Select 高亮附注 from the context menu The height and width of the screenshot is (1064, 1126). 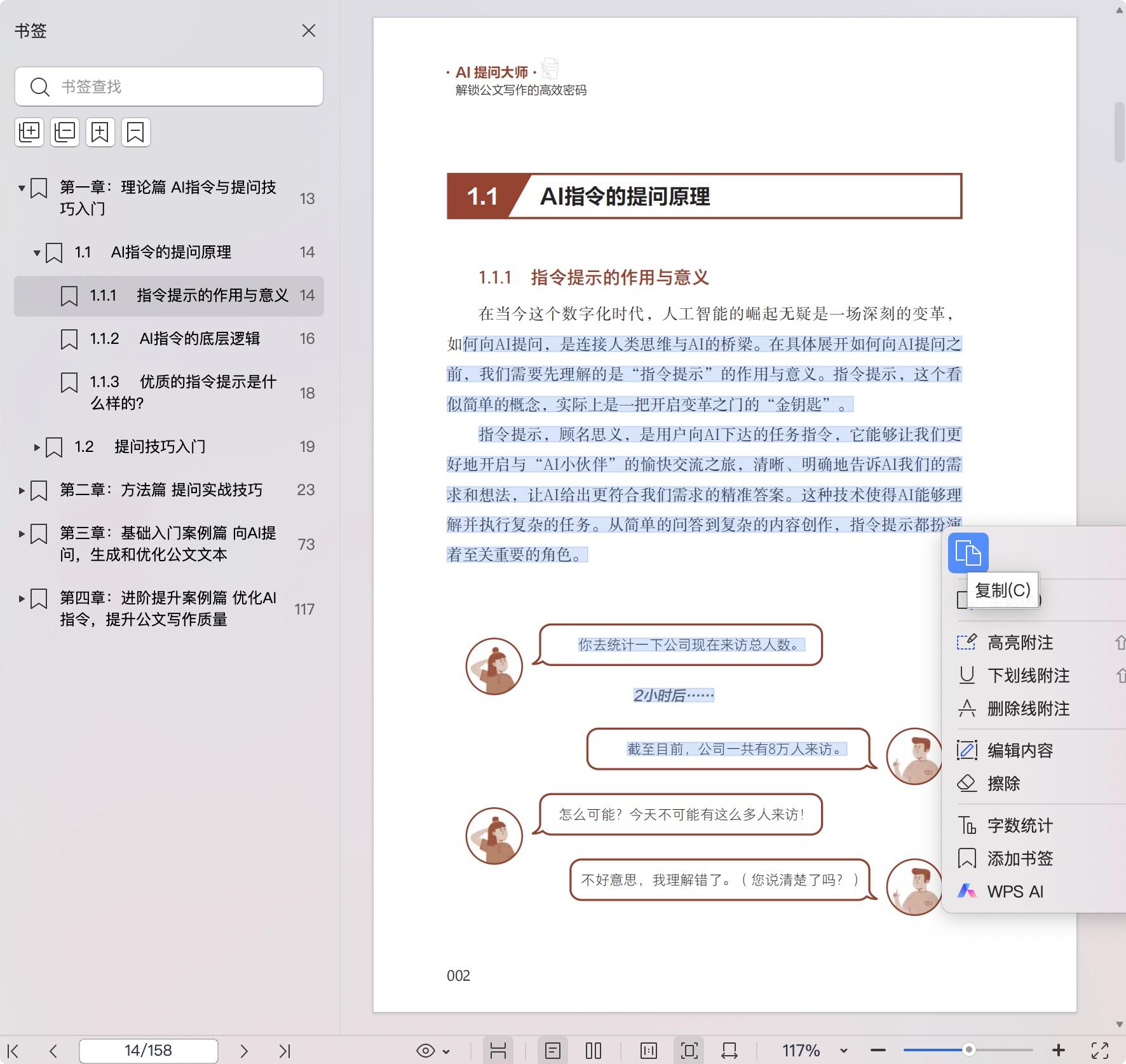click(x=1020, y=643)
